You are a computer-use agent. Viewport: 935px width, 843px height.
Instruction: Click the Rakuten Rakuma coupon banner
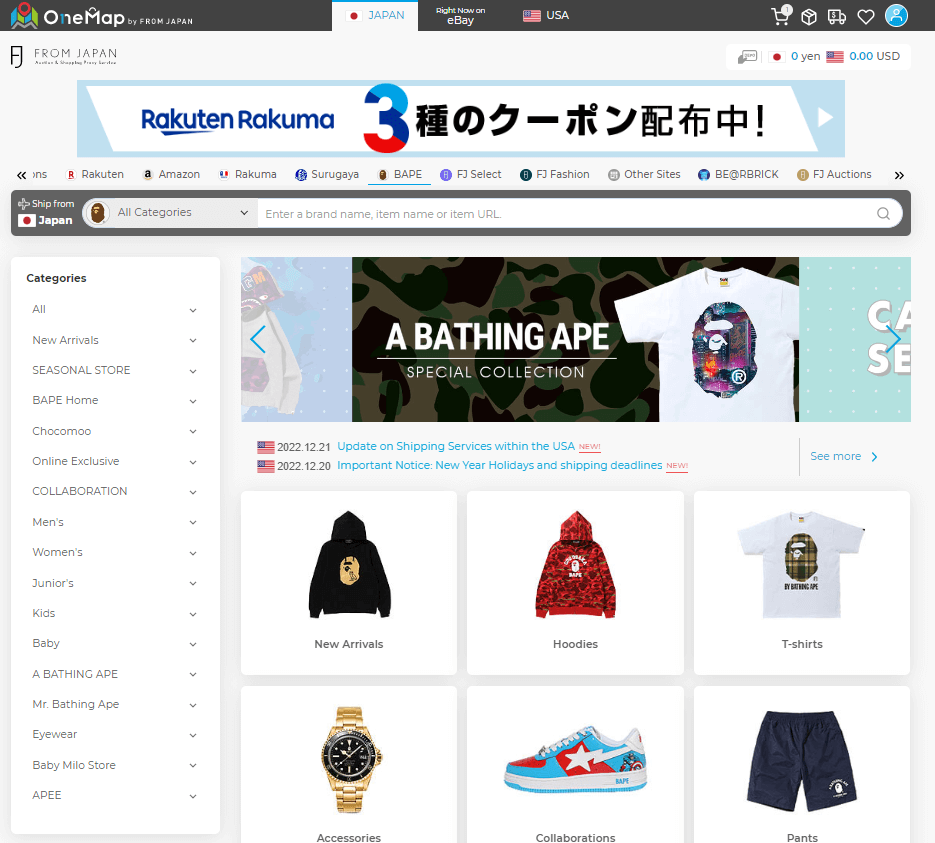[460, 119]
